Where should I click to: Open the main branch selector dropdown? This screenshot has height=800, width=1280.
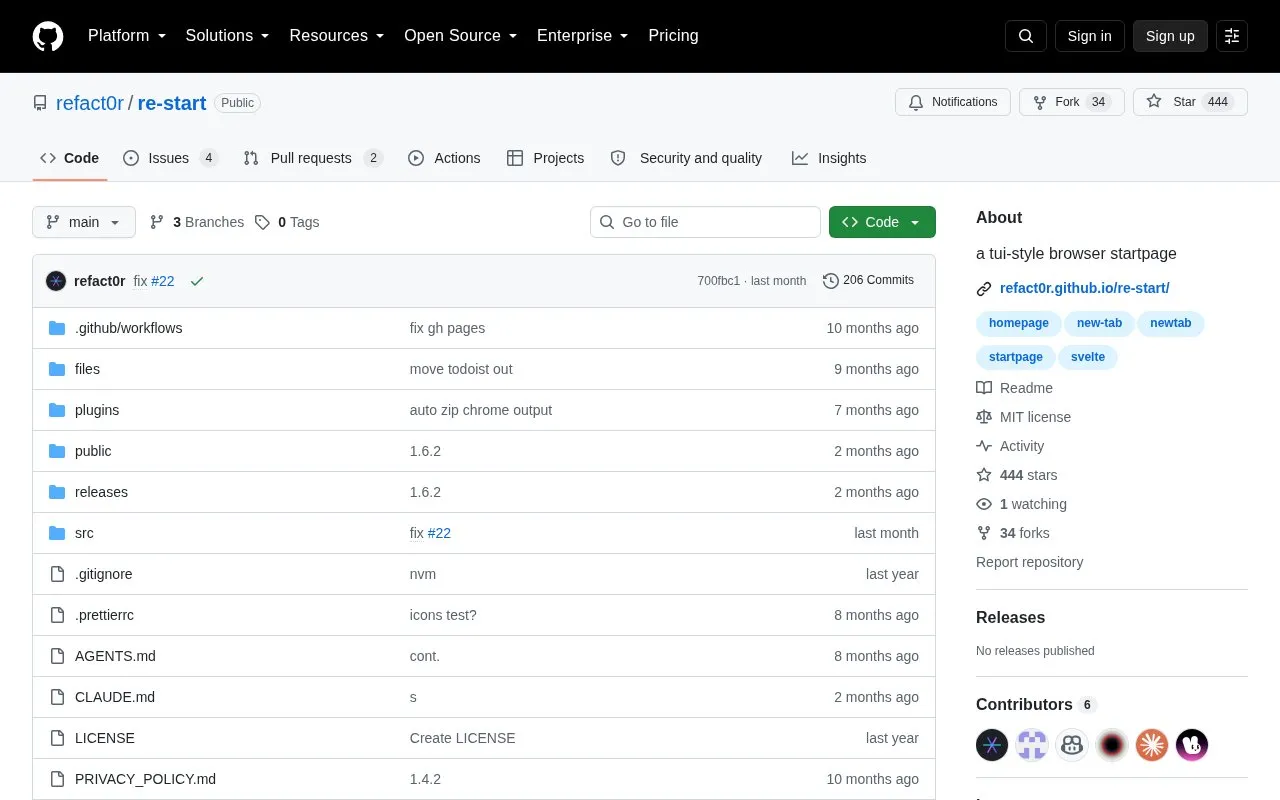[84, 222]
